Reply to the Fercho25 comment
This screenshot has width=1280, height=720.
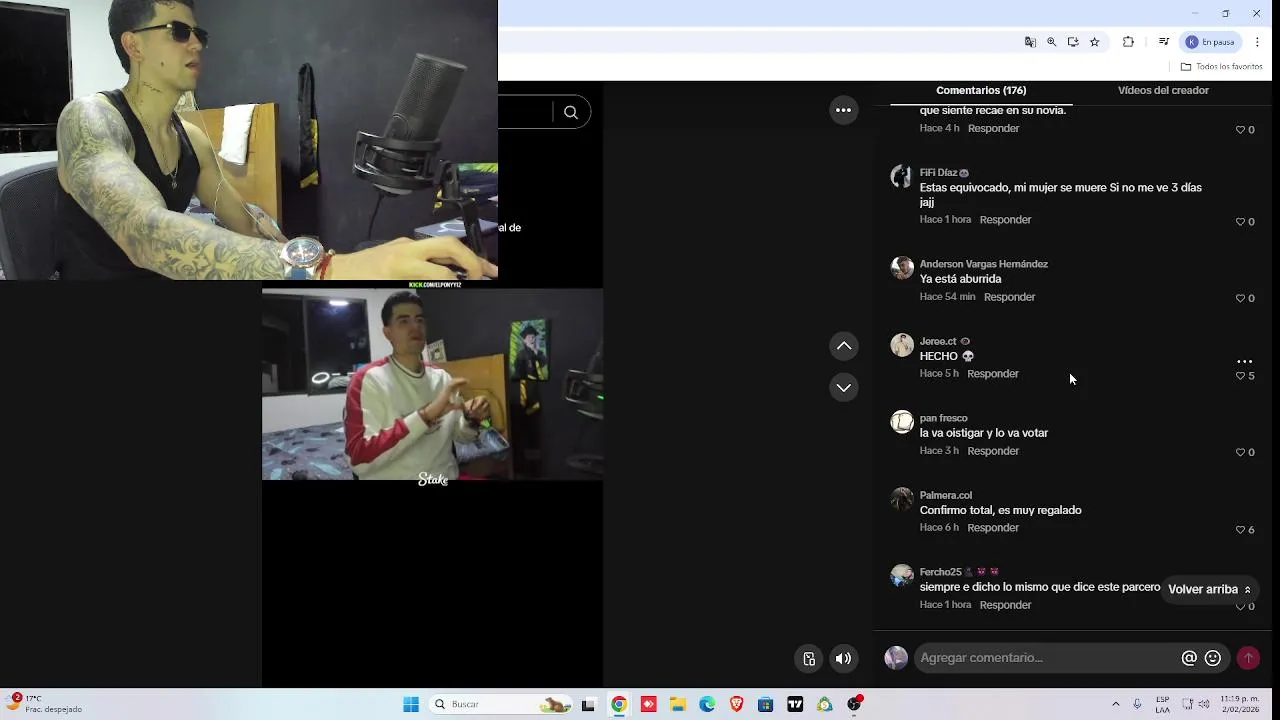click(x=1005, y=605)
